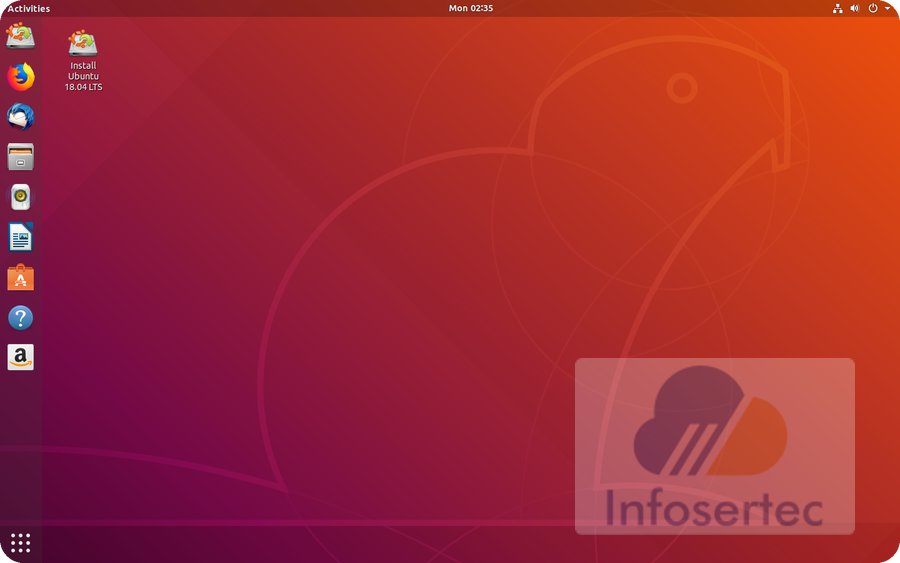900x563 pixels.
Task: Click the volume speaker icon in top bar
Action: coord(855,8)
